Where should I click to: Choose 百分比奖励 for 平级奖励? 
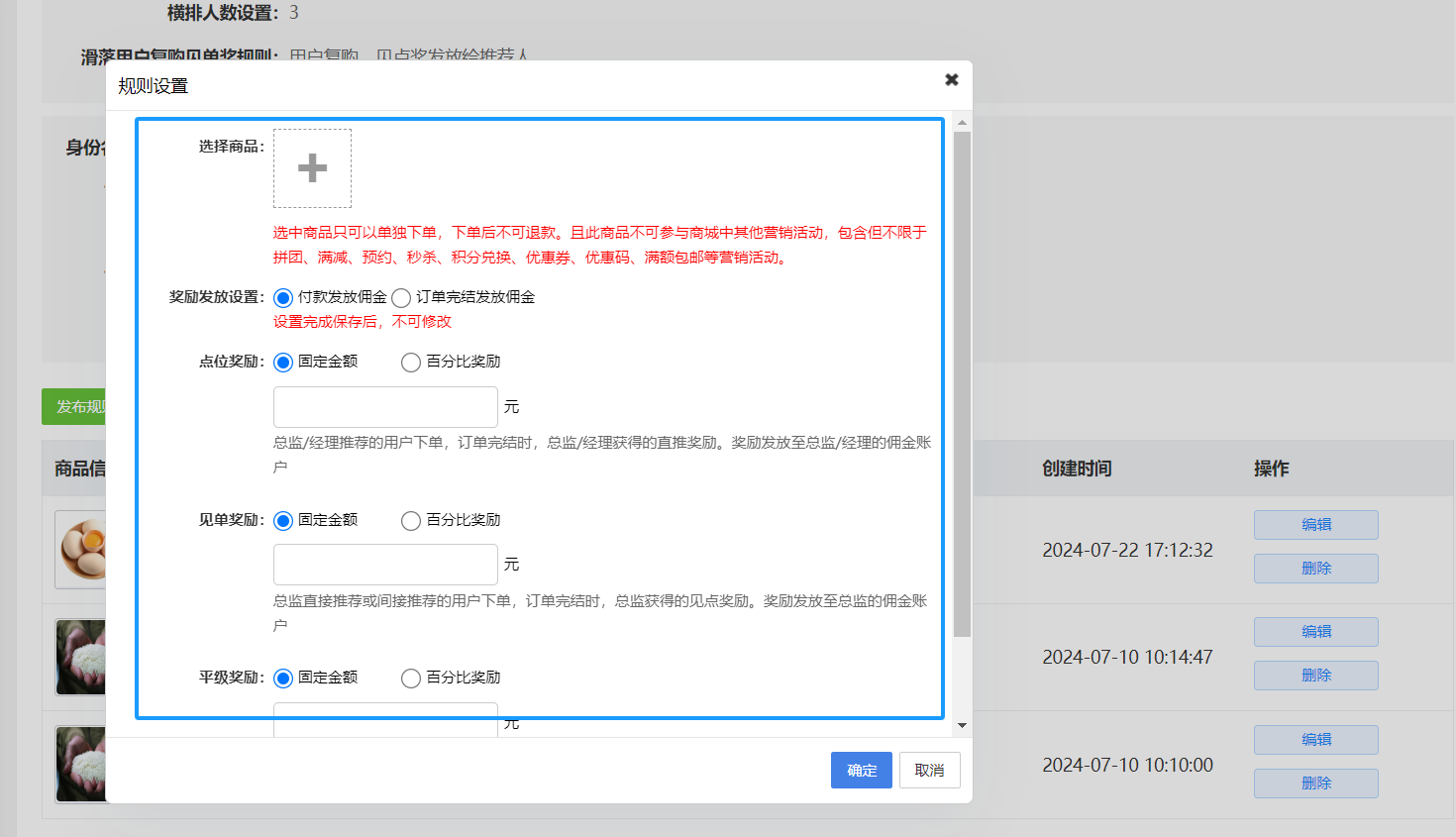411,679
